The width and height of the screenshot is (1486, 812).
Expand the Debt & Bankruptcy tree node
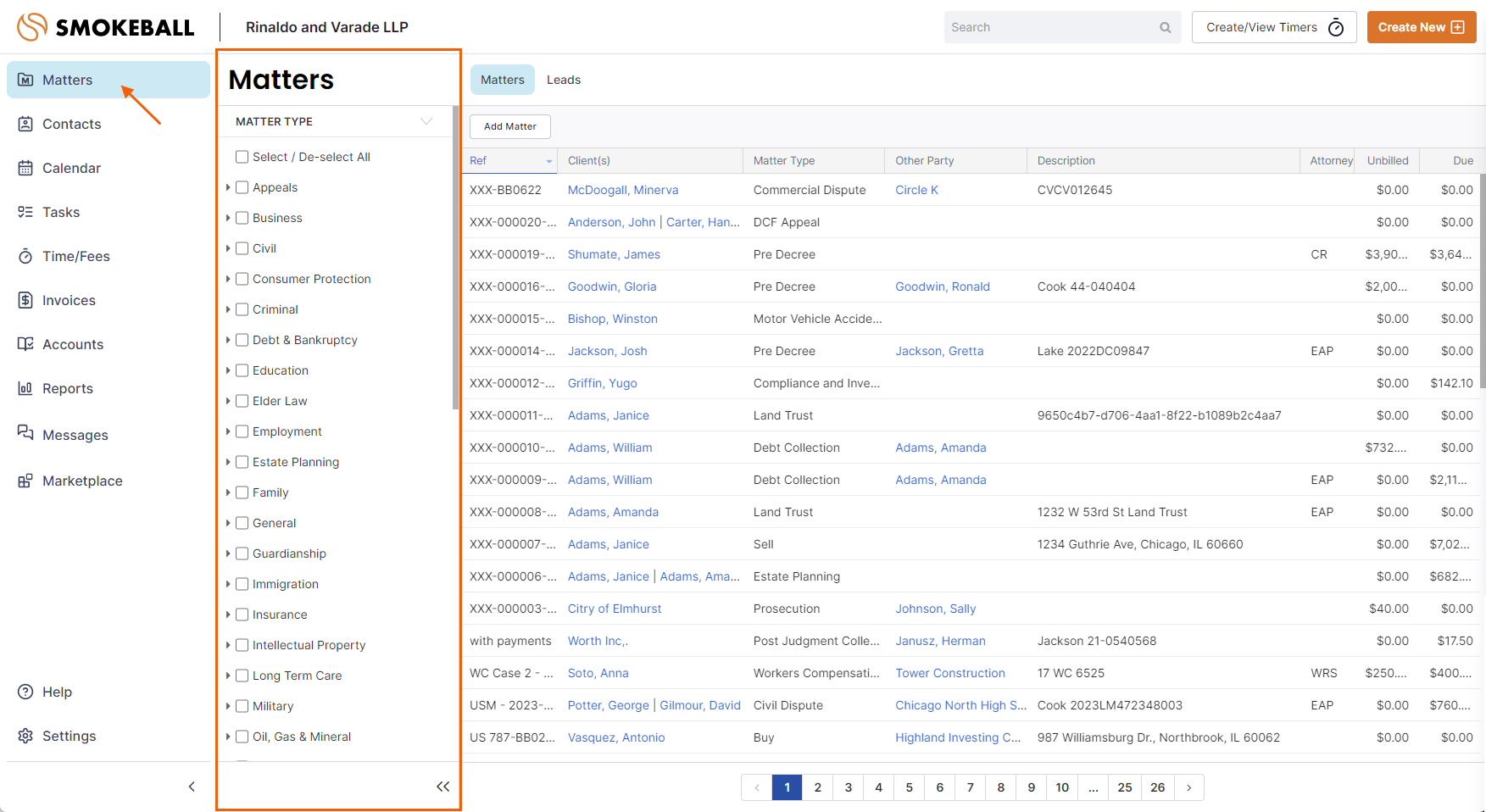point(228,340)
